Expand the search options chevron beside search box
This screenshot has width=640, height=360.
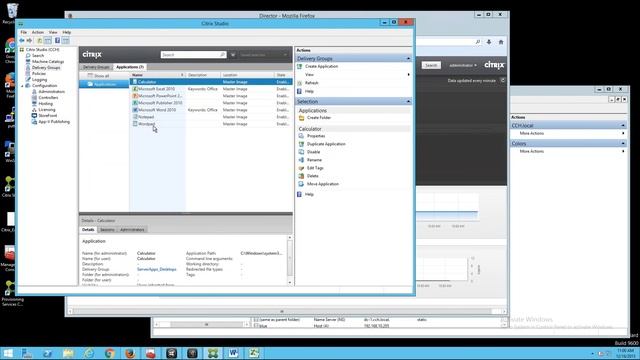(x=233, y=54)
